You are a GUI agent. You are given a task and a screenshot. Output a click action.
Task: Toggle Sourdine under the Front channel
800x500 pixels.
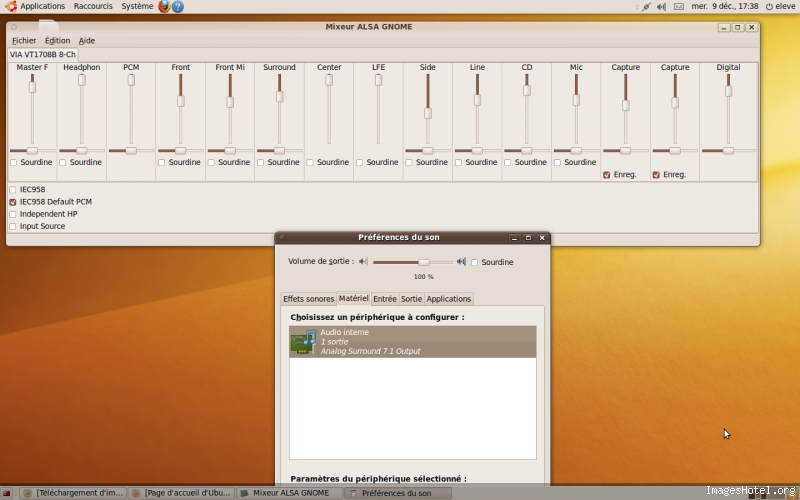coord(162,162)
